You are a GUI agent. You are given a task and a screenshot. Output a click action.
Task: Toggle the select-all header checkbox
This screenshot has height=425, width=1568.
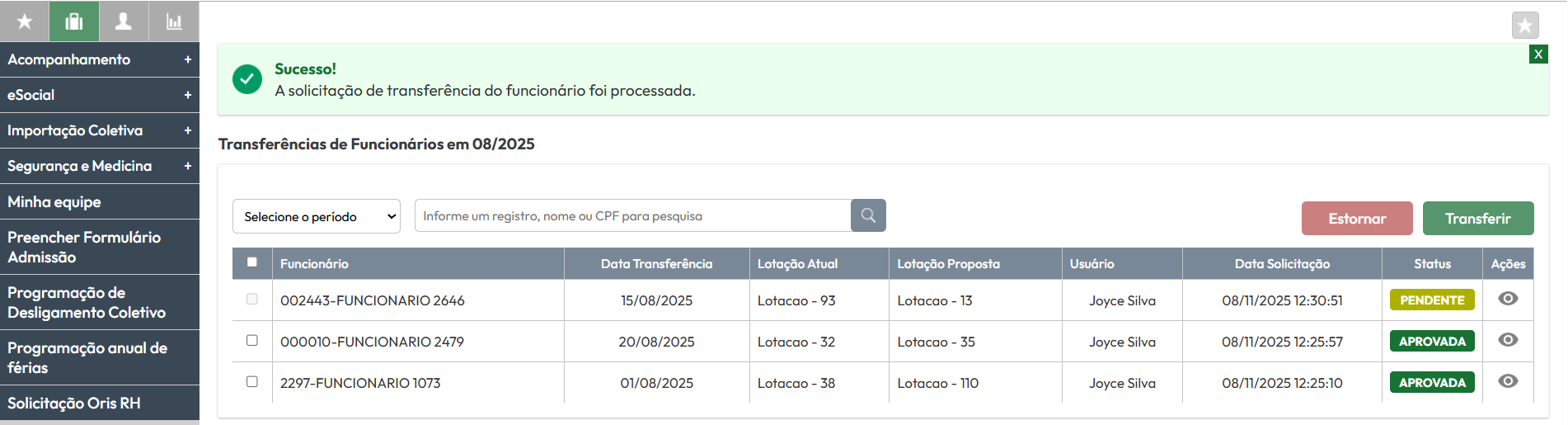[x=252, y=262]
